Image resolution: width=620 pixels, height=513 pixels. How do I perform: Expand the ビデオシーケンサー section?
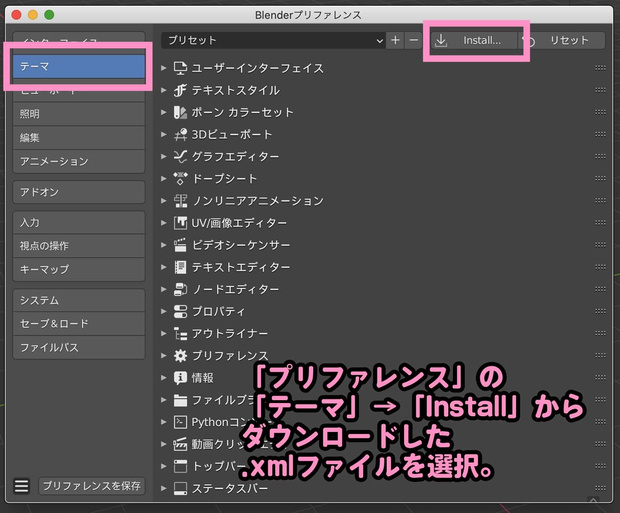coord(163,245)
